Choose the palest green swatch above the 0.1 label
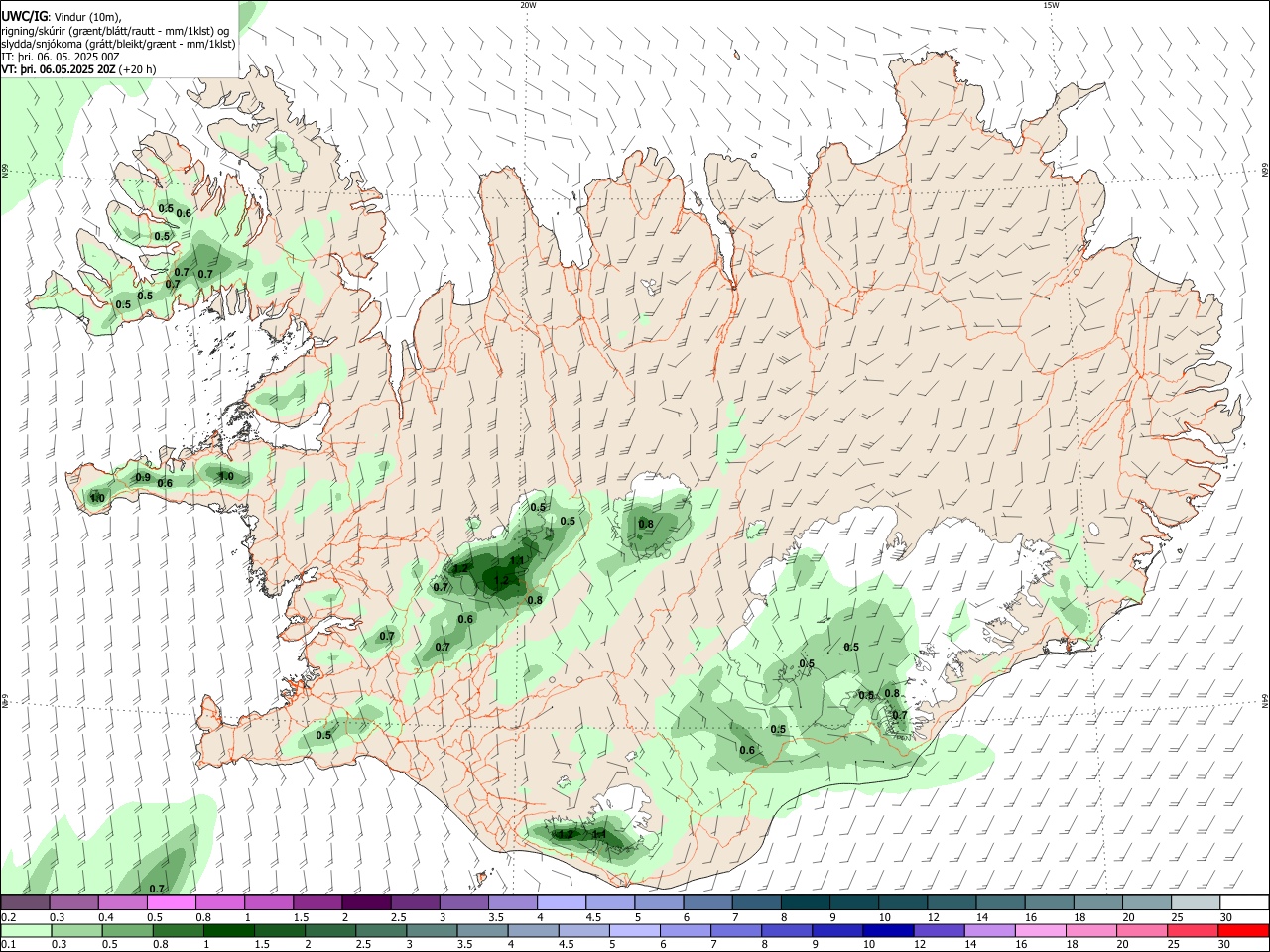This screenshot has height=952, width=1270. coord(26,931)
